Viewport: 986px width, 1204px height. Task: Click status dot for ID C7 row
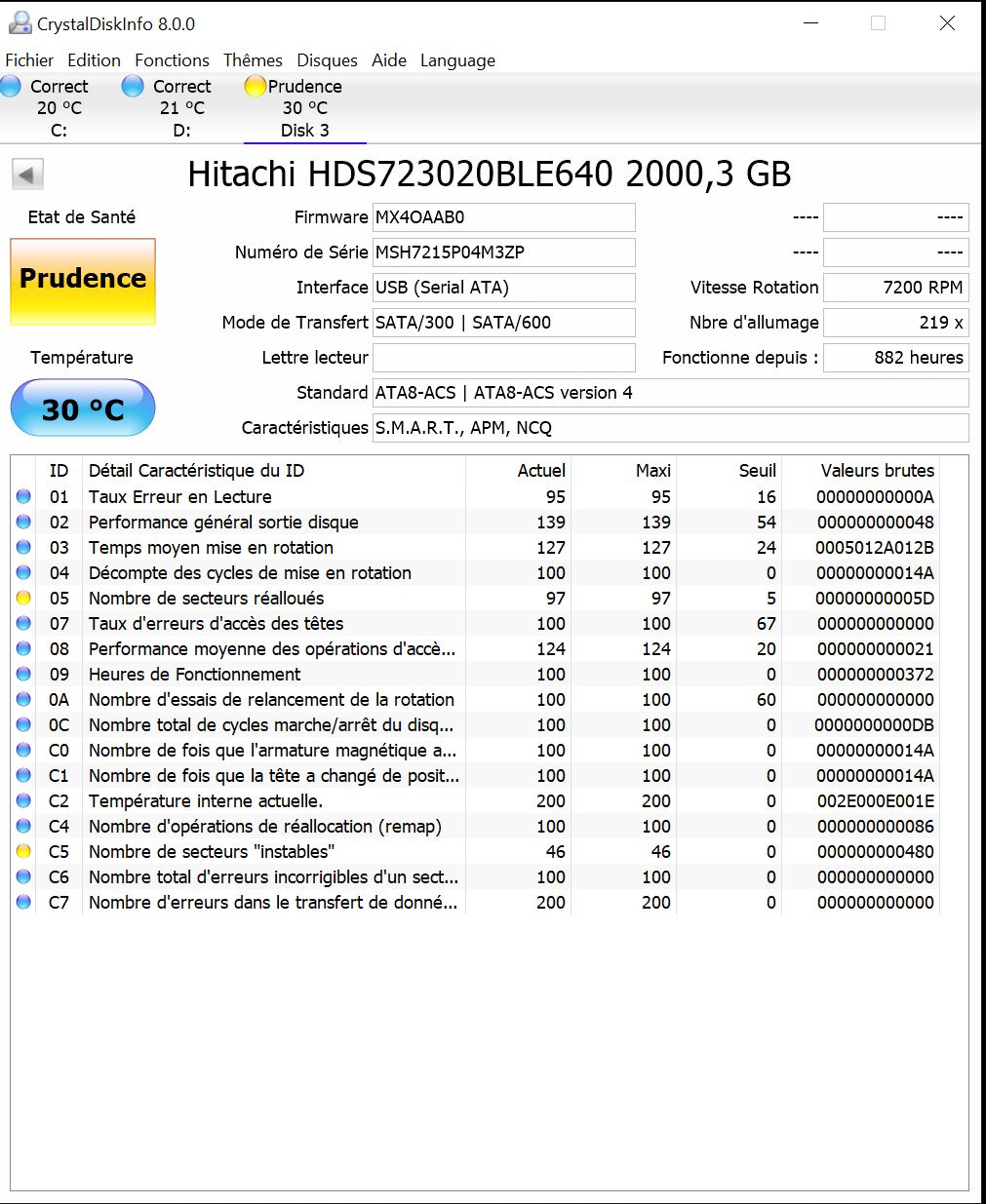[23, 902]
